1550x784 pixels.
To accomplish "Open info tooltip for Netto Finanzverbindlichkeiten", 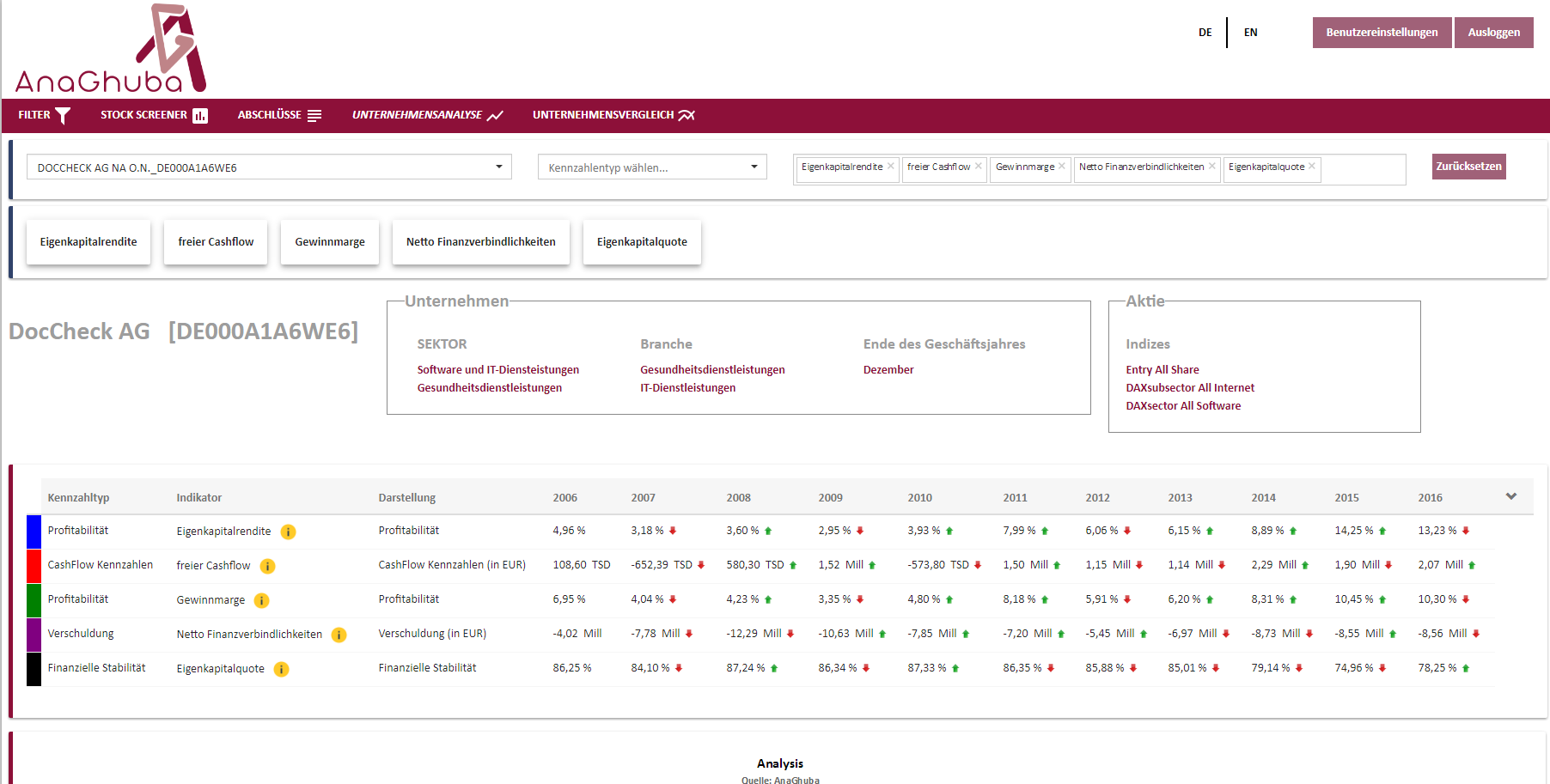I will 339,635.
